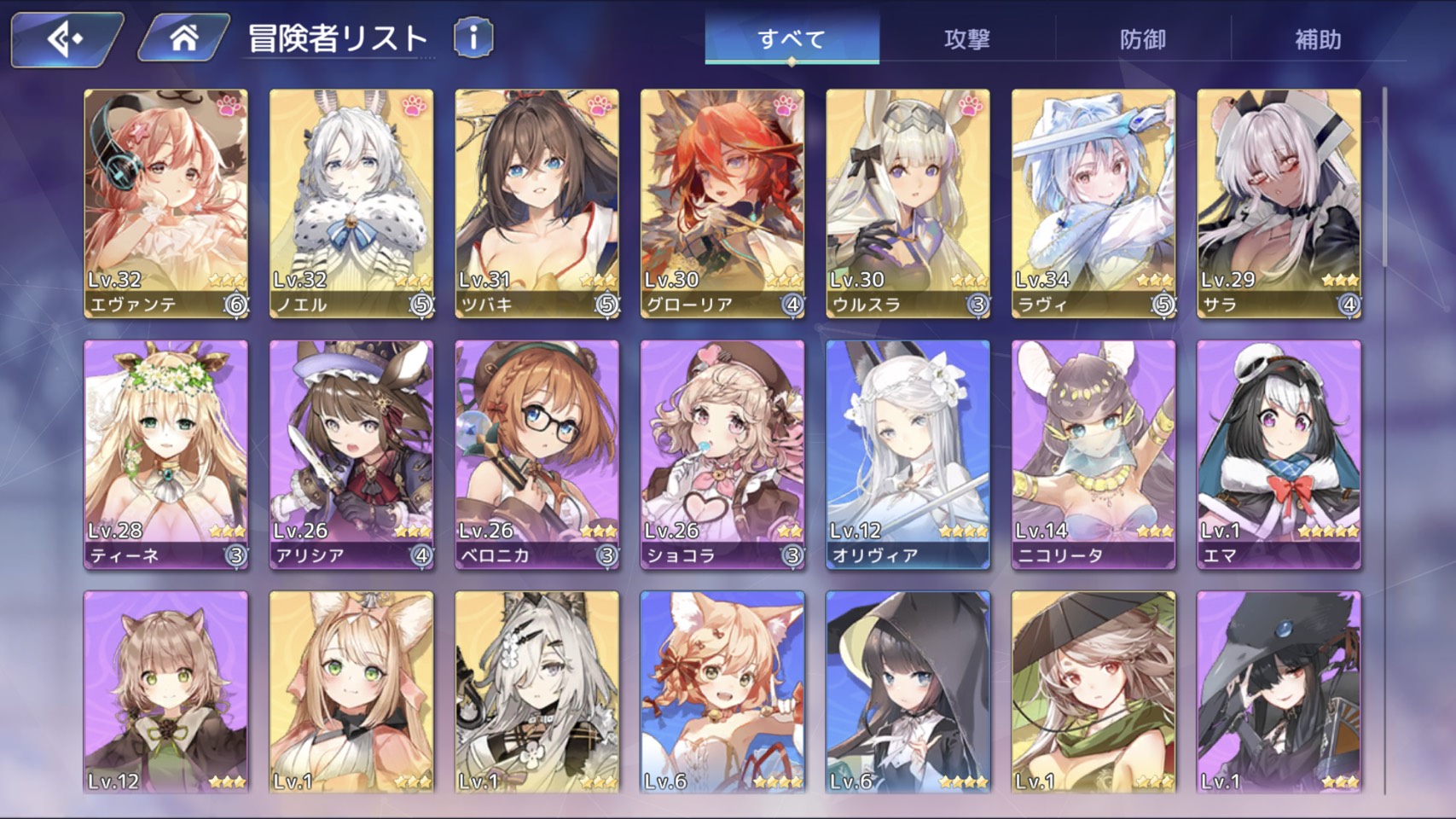Switch to the 補助 tab
This screenshot has width=1456, height=819.
coord(1318,39)
